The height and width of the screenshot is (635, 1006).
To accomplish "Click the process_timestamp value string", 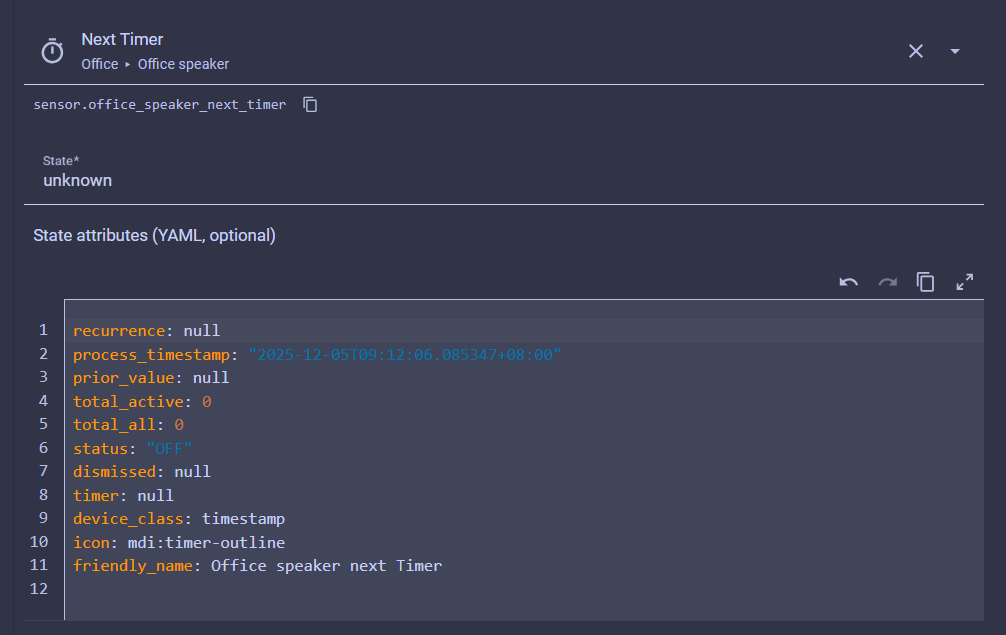I will (x=404, y=354).
